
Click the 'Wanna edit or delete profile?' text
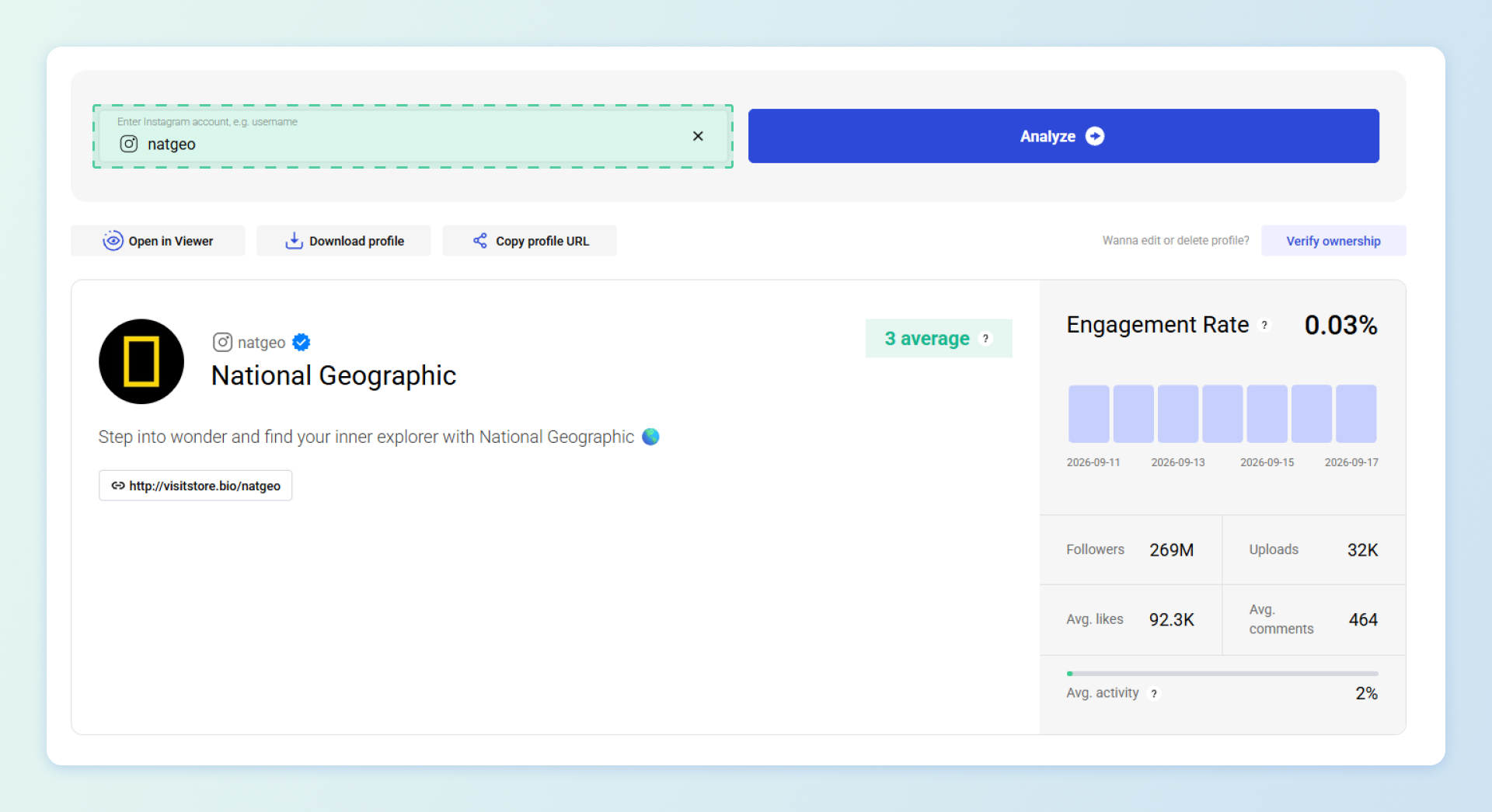click(x=1176, y=241)
